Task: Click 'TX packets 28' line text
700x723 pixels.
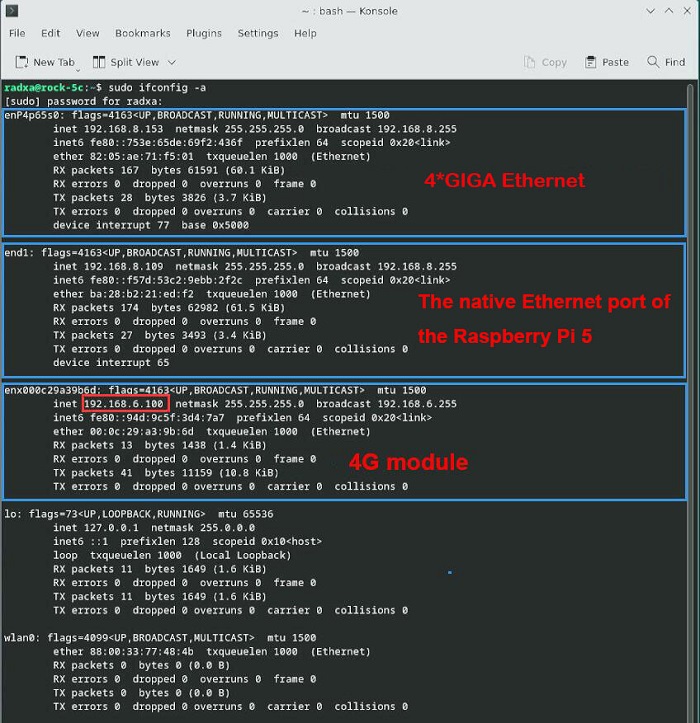Action: point(93,198)
